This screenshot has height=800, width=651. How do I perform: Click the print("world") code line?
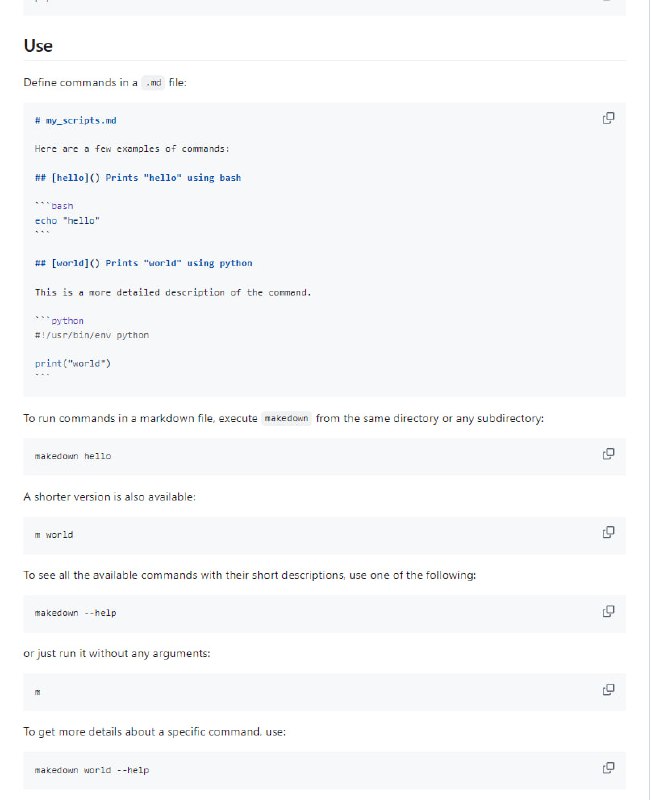(72, 363)
